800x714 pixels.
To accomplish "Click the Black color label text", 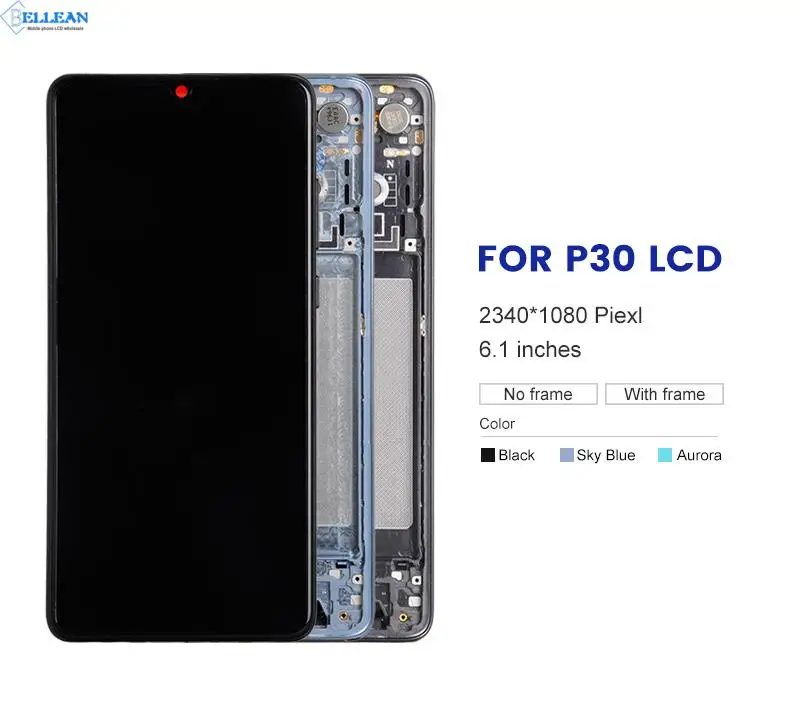I will (516, 455).
